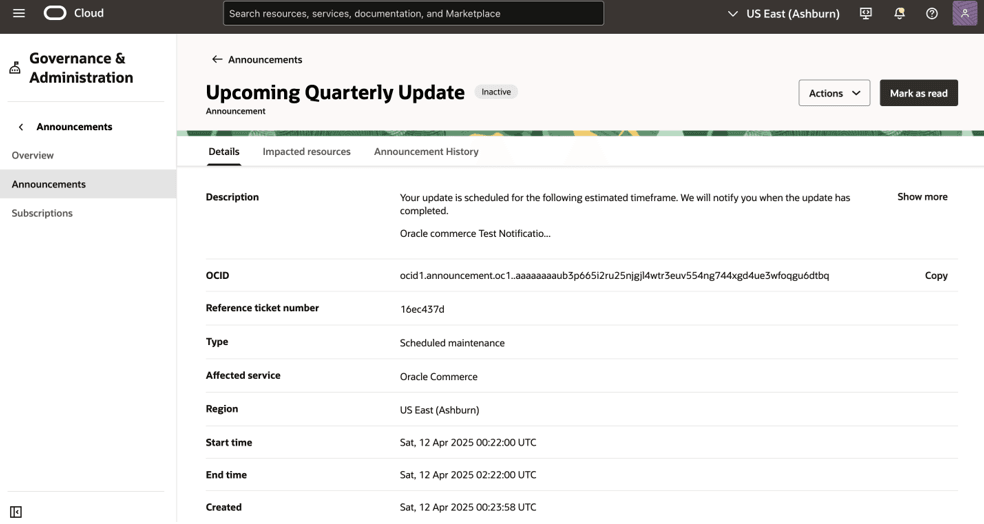The width and height of the screenshot is (984, 524).
Task: Click the Created time value 00:23:58 UTC
Action: [468, 507]
